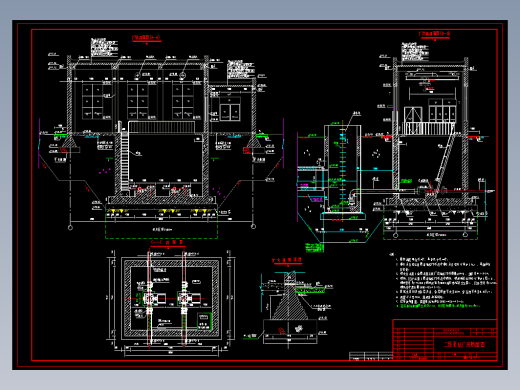Select the railing below the windows in left section

162,127
